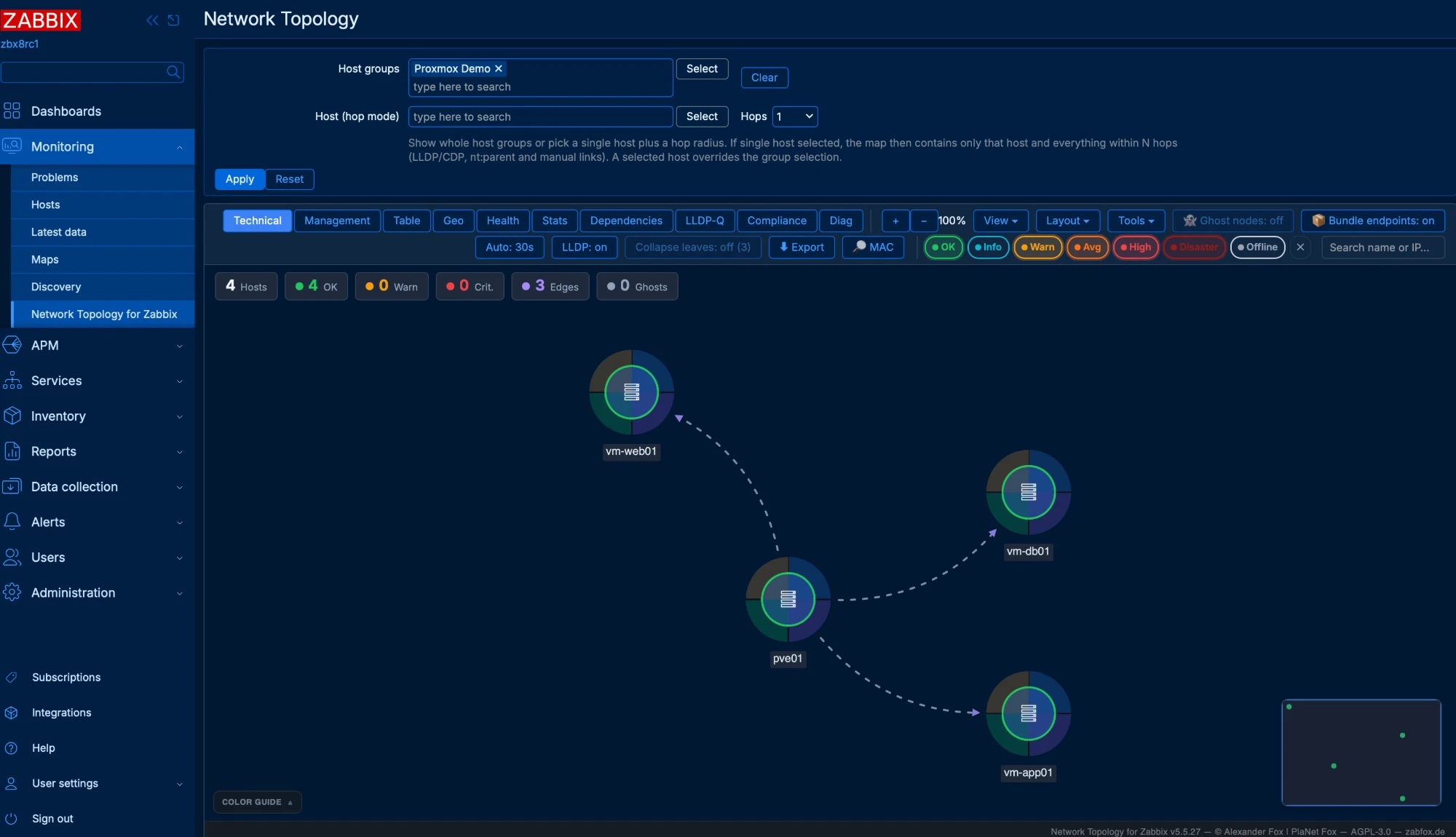This screenshot has height=837, width=1456.
Task: Zoom in with the plus button
Action: (895, 221)
